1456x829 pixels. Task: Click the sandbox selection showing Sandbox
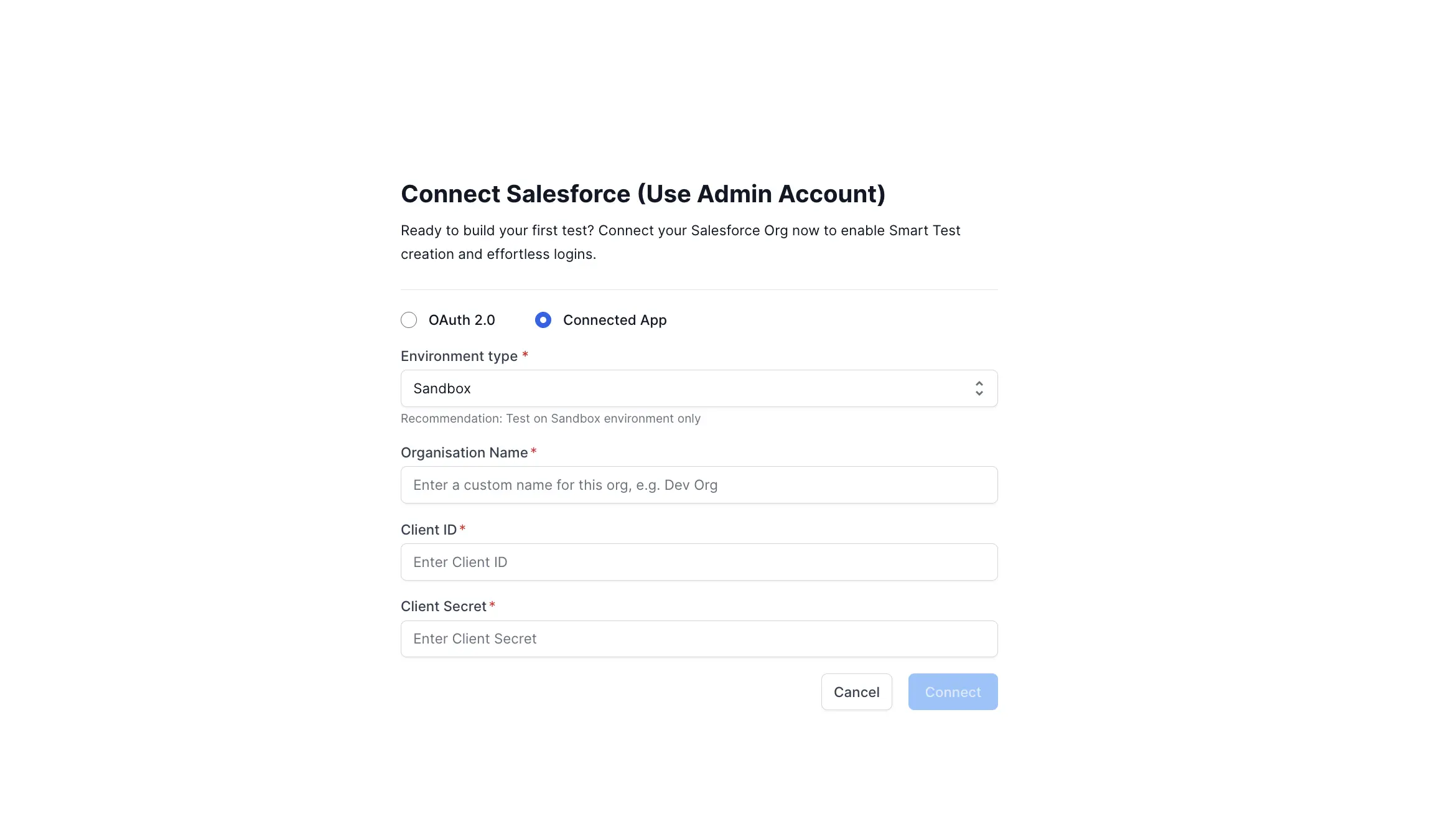tap(442, 388)
